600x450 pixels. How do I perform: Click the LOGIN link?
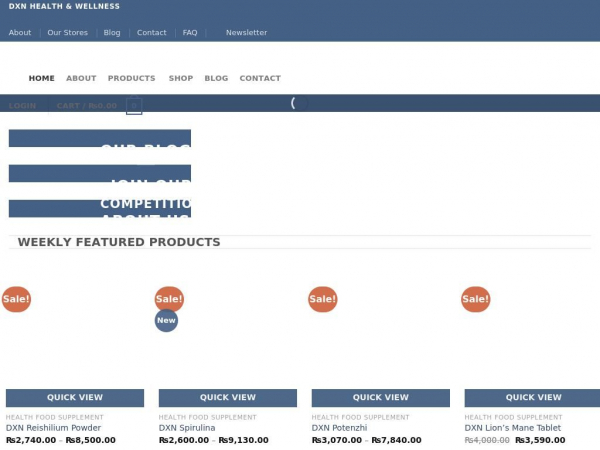tap(22, 106)
